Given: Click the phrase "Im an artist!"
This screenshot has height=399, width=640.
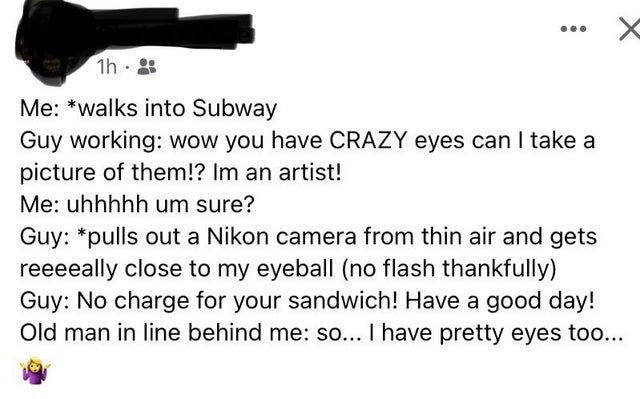Looking at the screenshot, I should click(x=277, y=173).
